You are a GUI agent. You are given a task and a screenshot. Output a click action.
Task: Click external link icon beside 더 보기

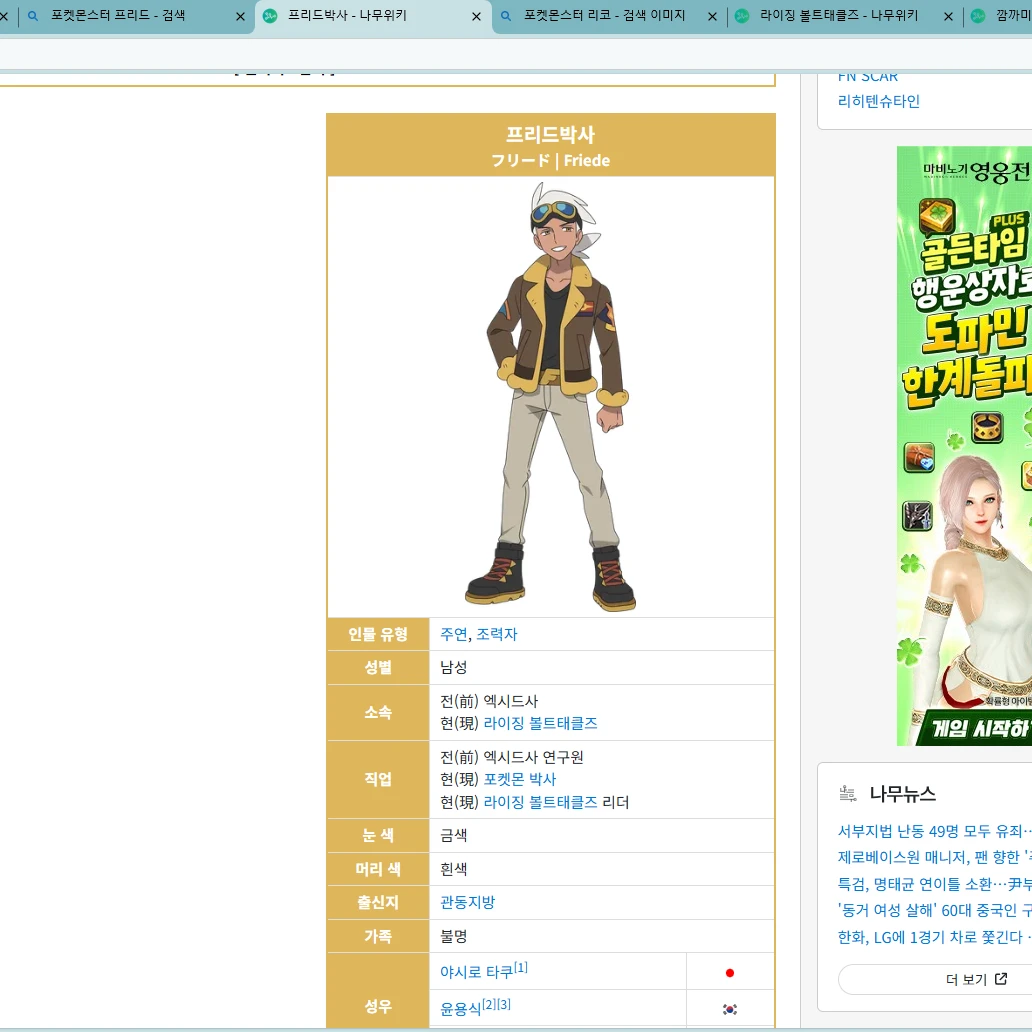tap(1000, 979)
